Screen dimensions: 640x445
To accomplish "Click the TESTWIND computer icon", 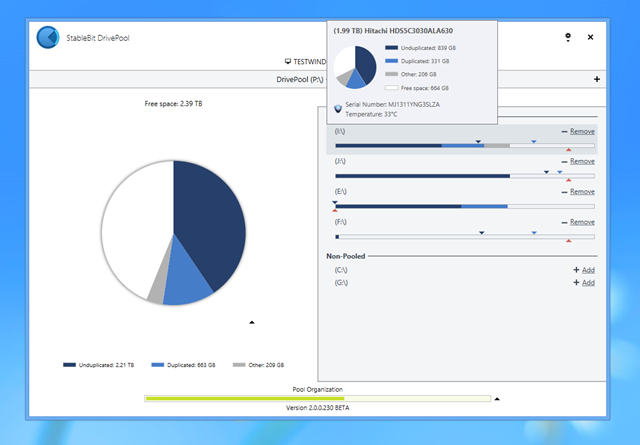I will point(288,62).
